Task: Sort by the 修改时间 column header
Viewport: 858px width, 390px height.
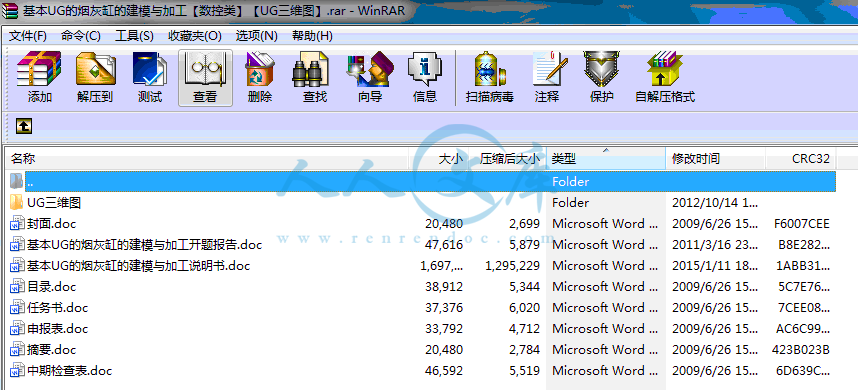Action: [715, 159]
